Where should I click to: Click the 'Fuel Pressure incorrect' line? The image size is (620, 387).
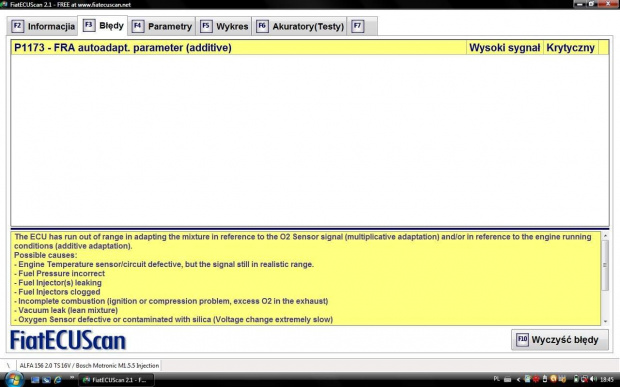click(x=59, y=273)
